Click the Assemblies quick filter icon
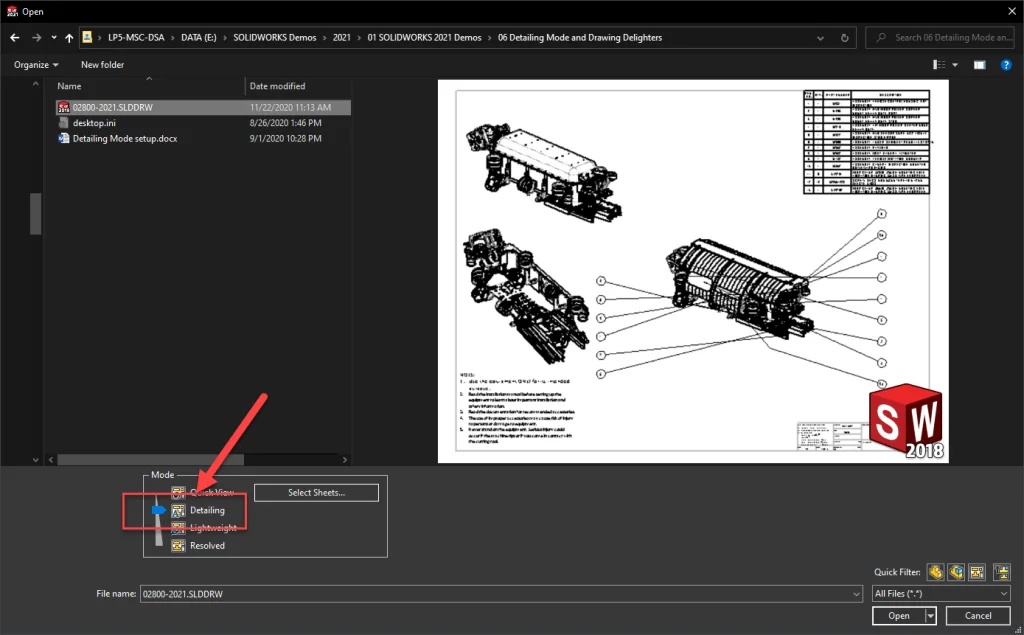Viewport: 1024px width, 635px height. tap(957, 572)
